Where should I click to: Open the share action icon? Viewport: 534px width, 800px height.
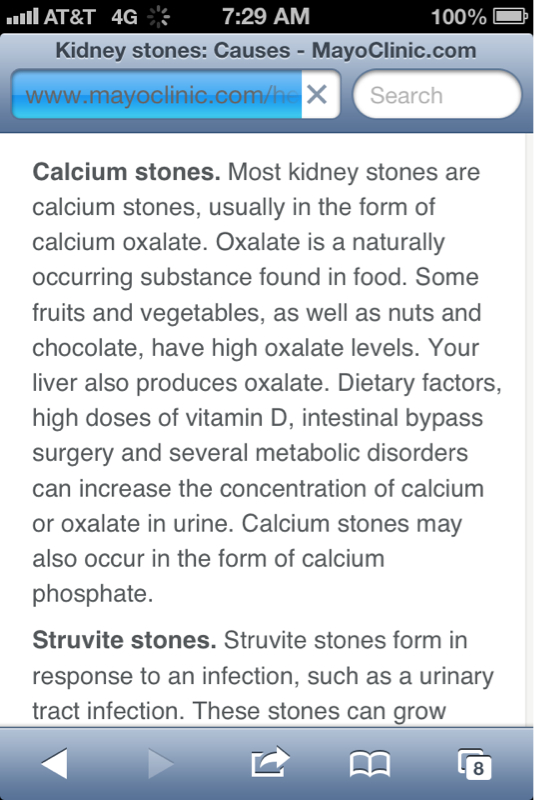point(270,762)
